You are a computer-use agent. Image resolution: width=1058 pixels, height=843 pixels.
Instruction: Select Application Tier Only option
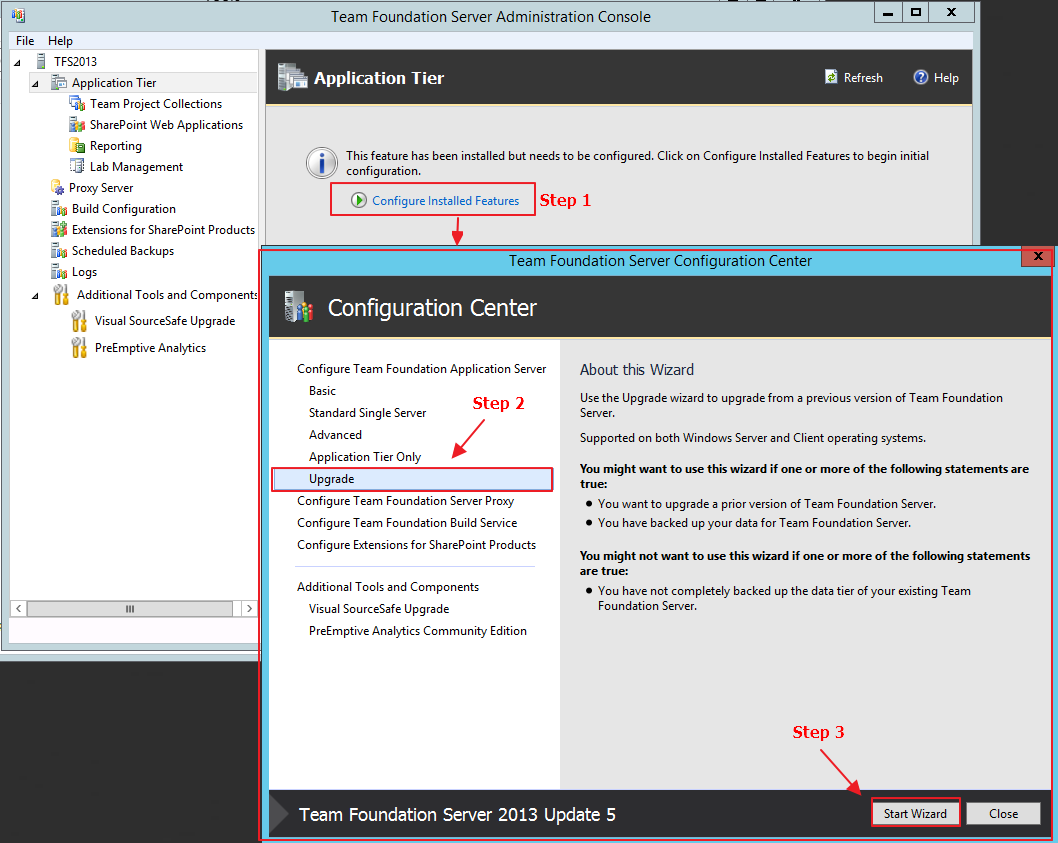(x=365, y=457)
